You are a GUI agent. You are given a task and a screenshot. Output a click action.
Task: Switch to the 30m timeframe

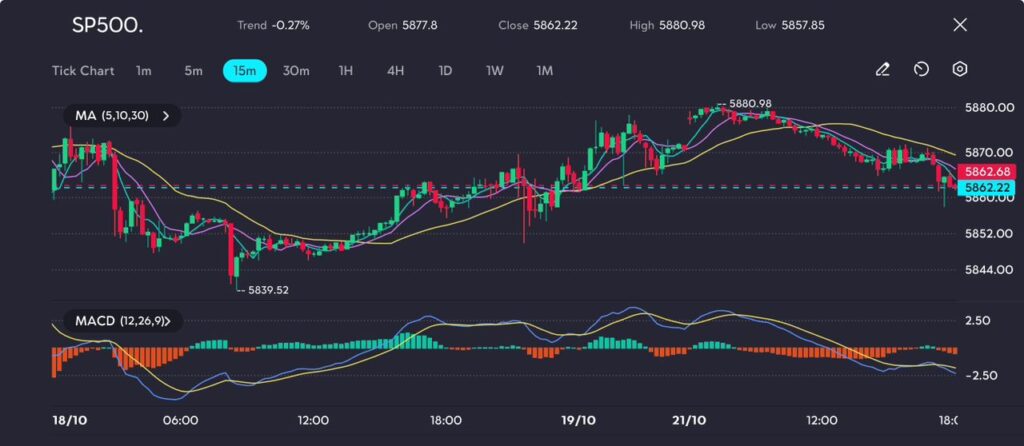click(296, 71)
